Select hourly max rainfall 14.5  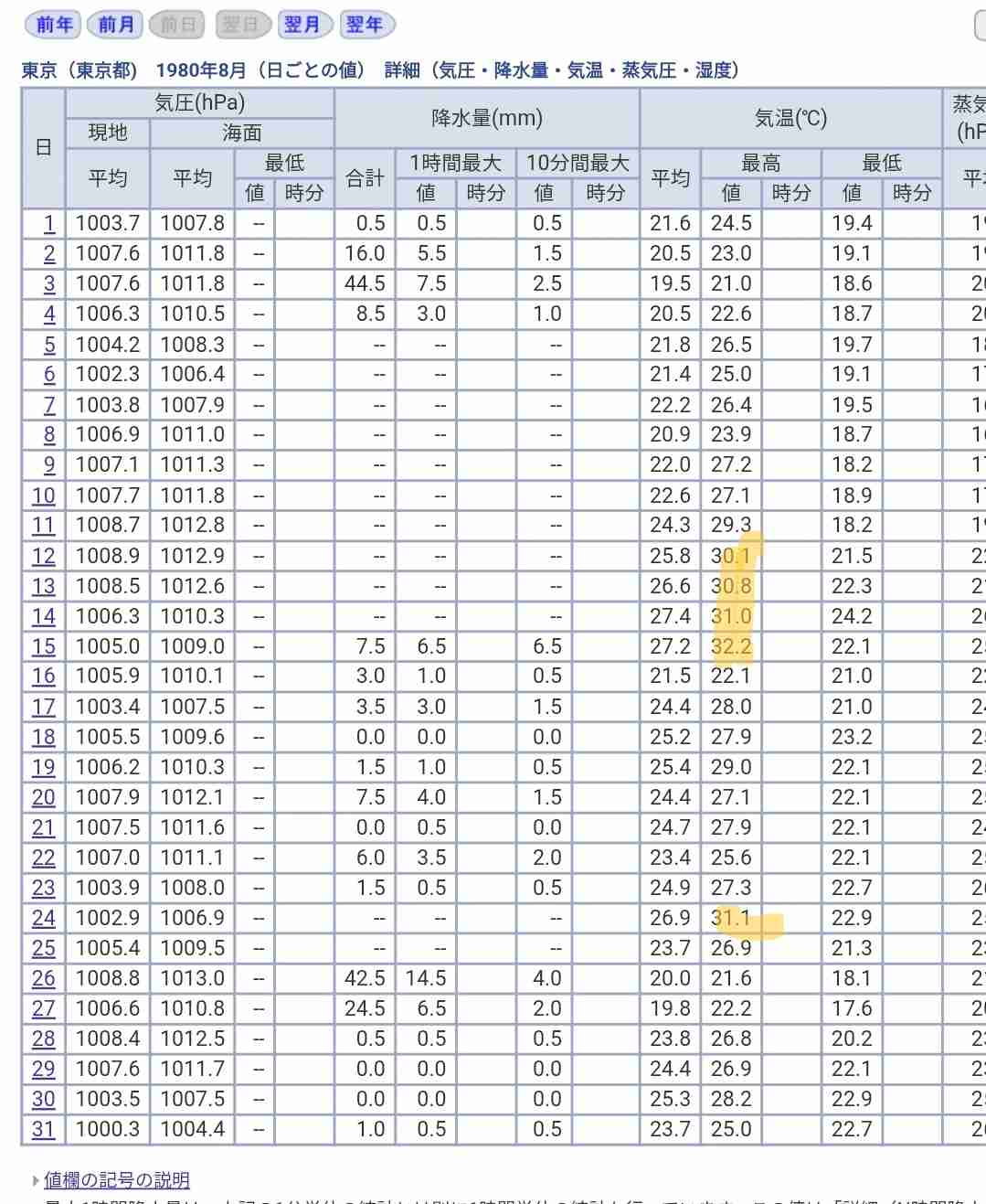pyautogui.click(x=426, y=978)
